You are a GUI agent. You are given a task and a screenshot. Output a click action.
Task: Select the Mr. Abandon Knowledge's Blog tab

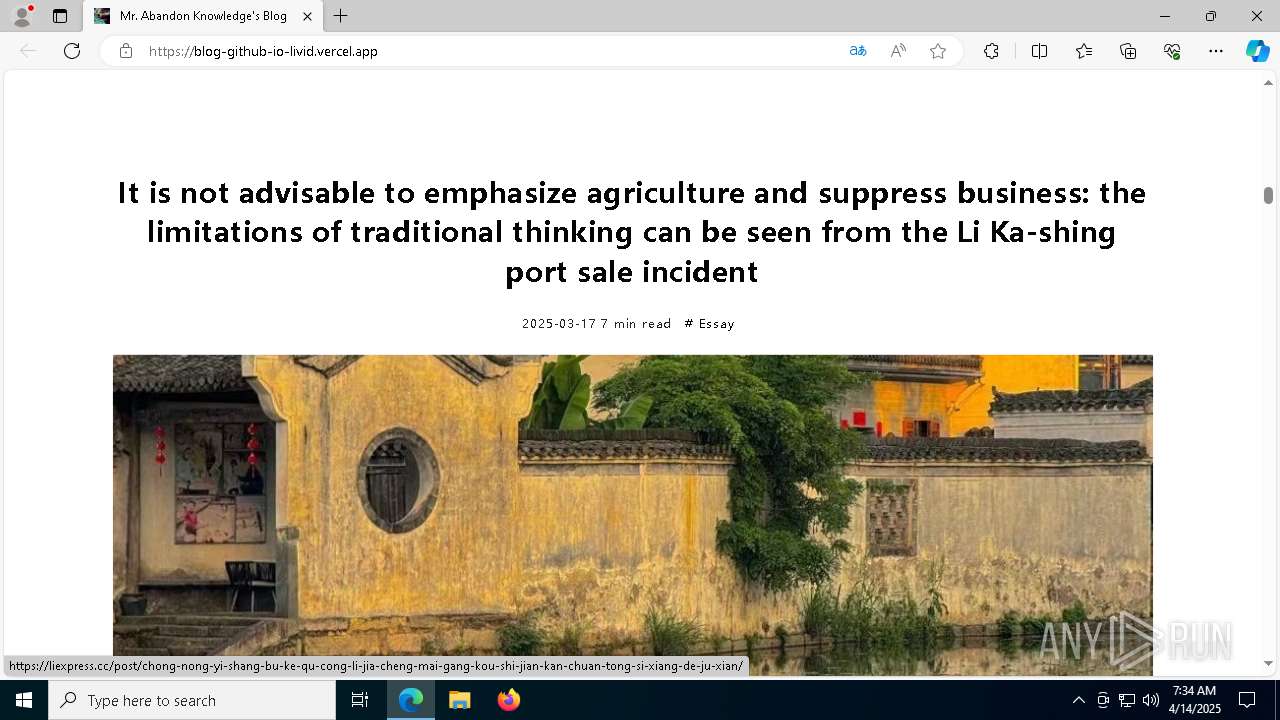(202, 16)
